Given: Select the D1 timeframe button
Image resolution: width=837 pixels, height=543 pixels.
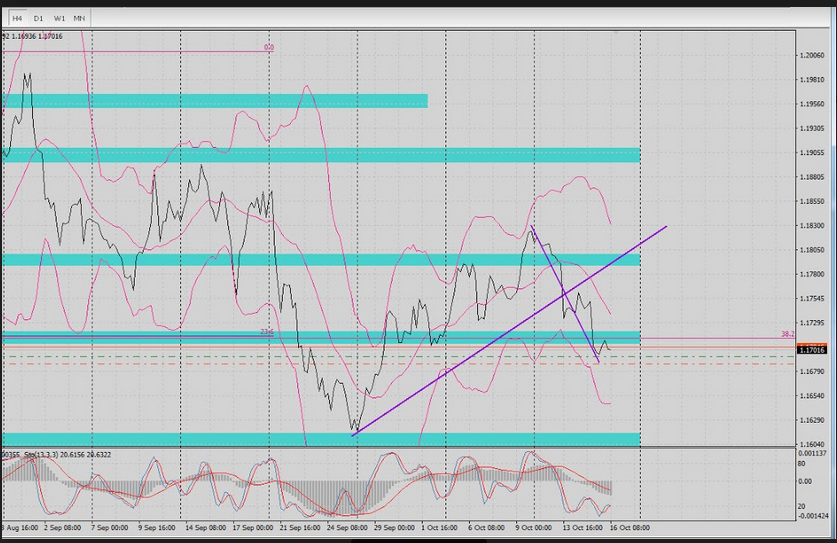Looking at the screenshot, I should pyautogui.click(x=38, y=18).
